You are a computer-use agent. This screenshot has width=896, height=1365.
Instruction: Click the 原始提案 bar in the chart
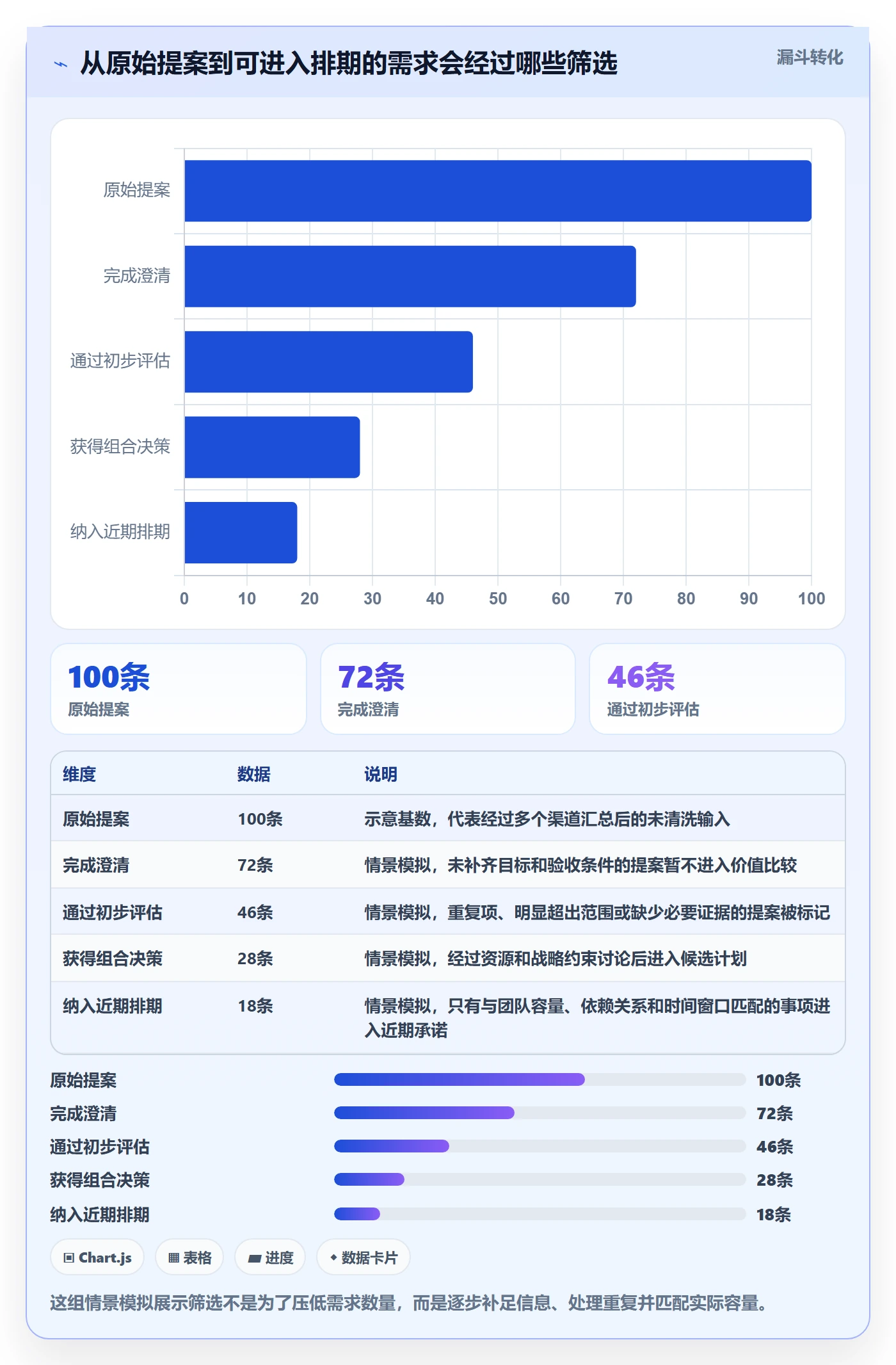click(498, 191)
